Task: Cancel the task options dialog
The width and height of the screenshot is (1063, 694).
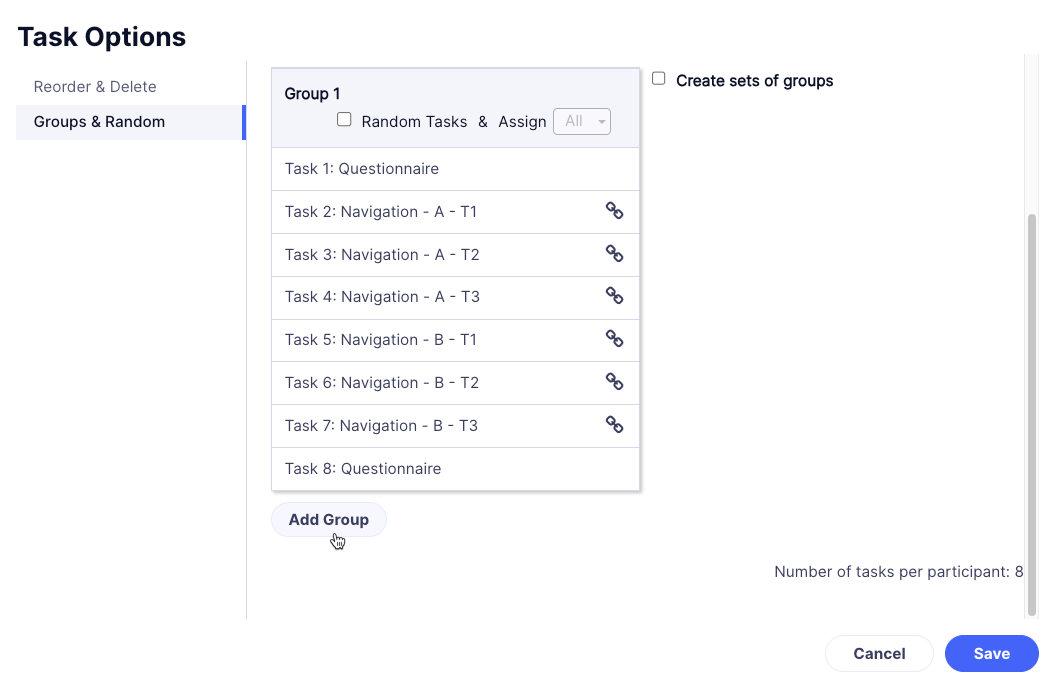Action: pyautogui.click(x=879, y=653)
